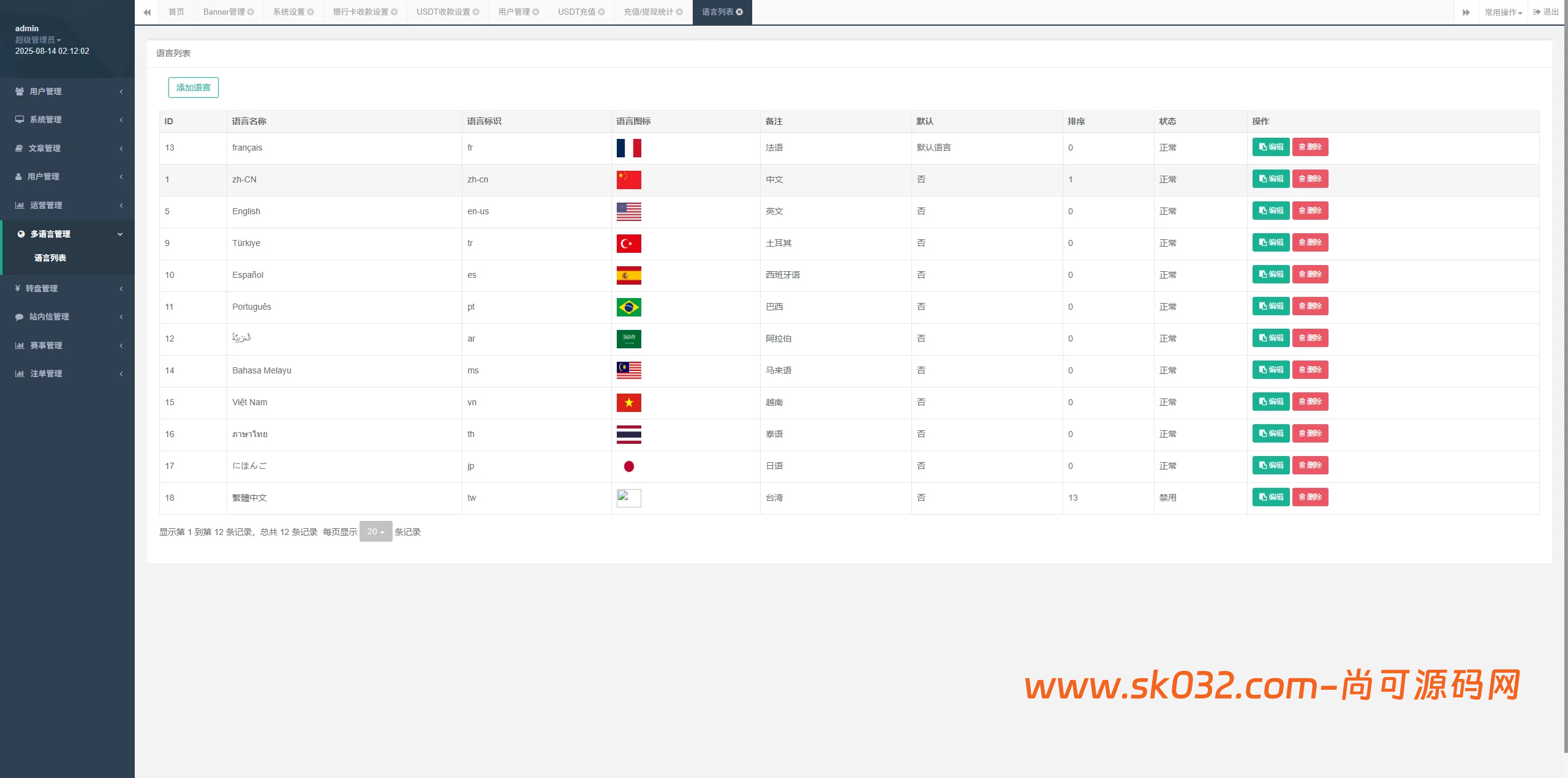The width and height of the screenshot is (1568, 778).
Task: Open the 常用操作 dropdown
Action: 1502,12
